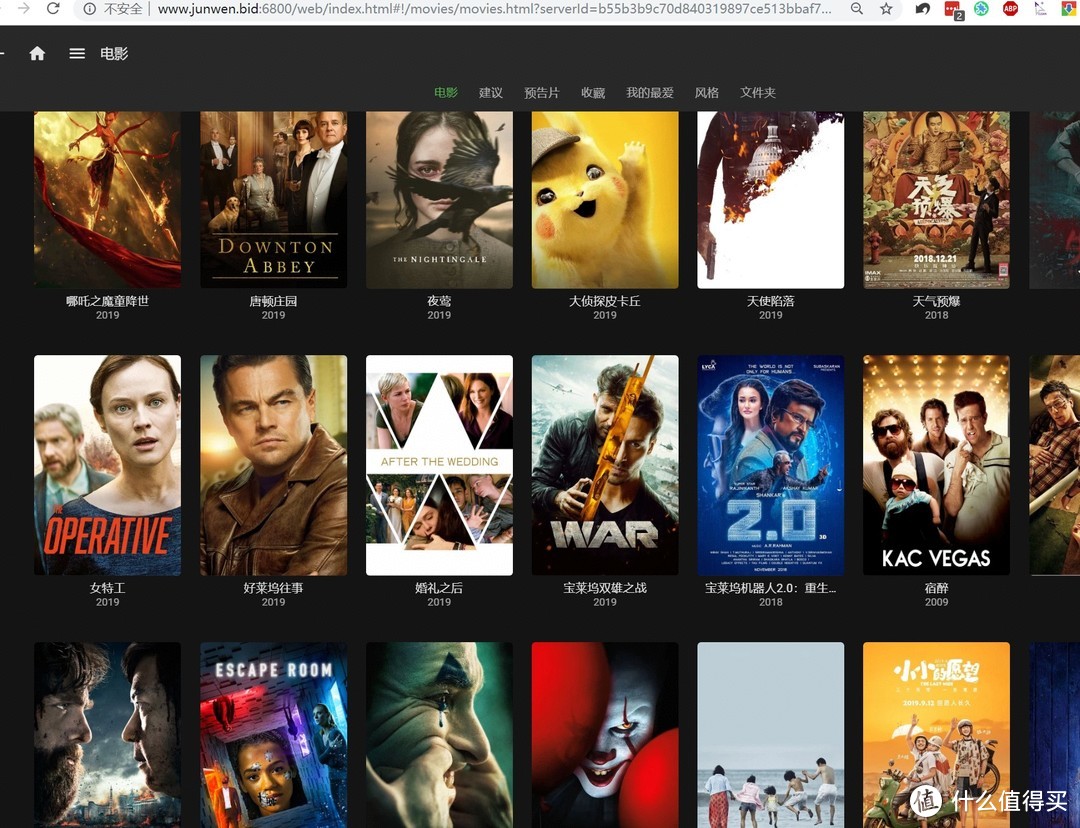This screenshot has height=828, width=1080.
Task: Open the two men face-off poster
Action: point(107,735)
